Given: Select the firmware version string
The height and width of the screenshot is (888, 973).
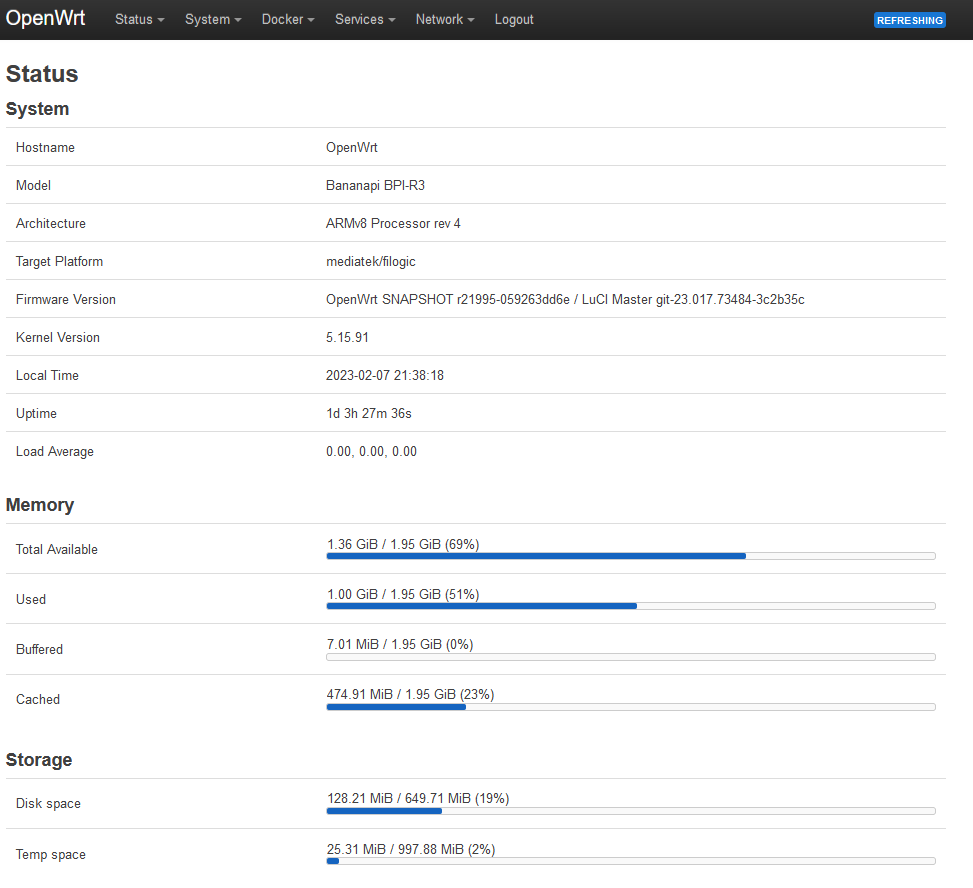Looking at the screenshot, I should point(565,299).
